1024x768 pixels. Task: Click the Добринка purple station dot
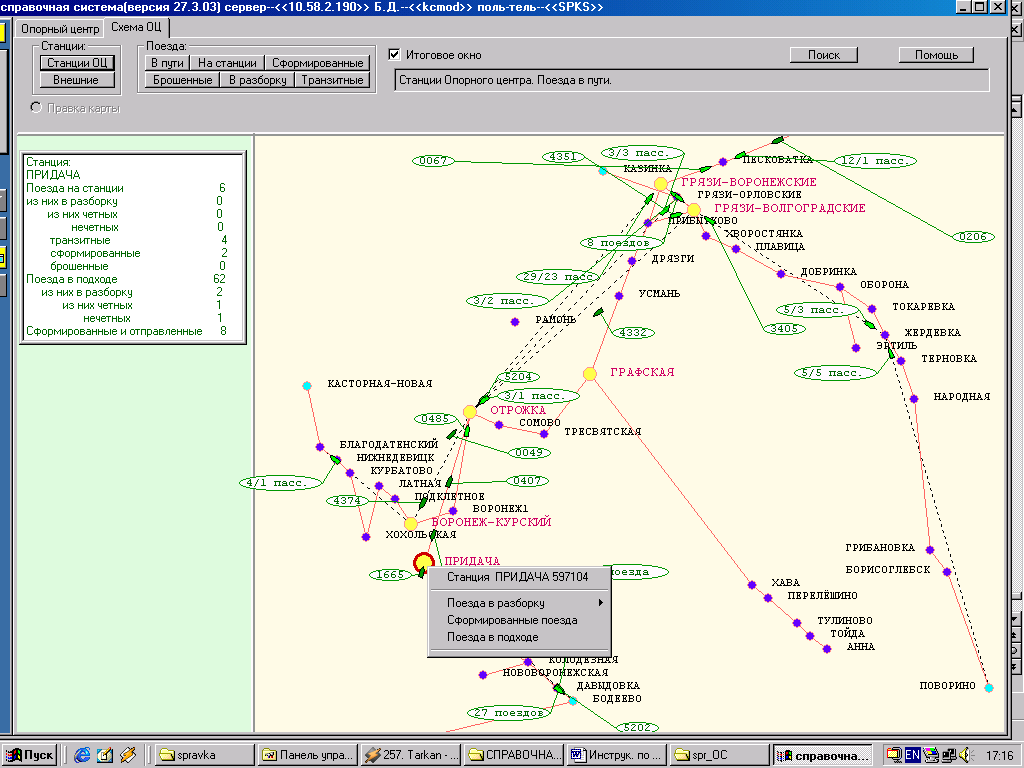click(x=781, y=274)
